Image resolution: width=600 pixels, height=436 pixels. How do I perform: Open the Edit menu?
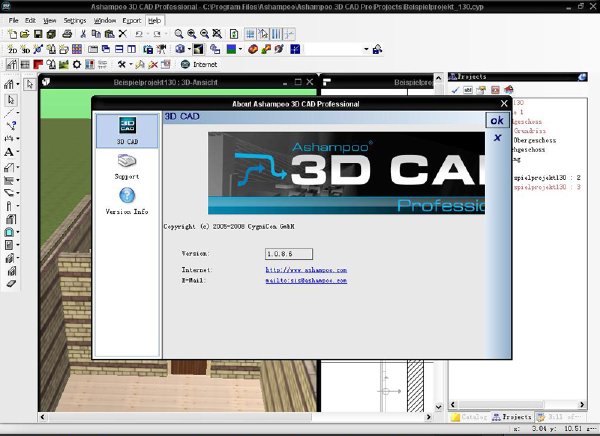point(30,20)
